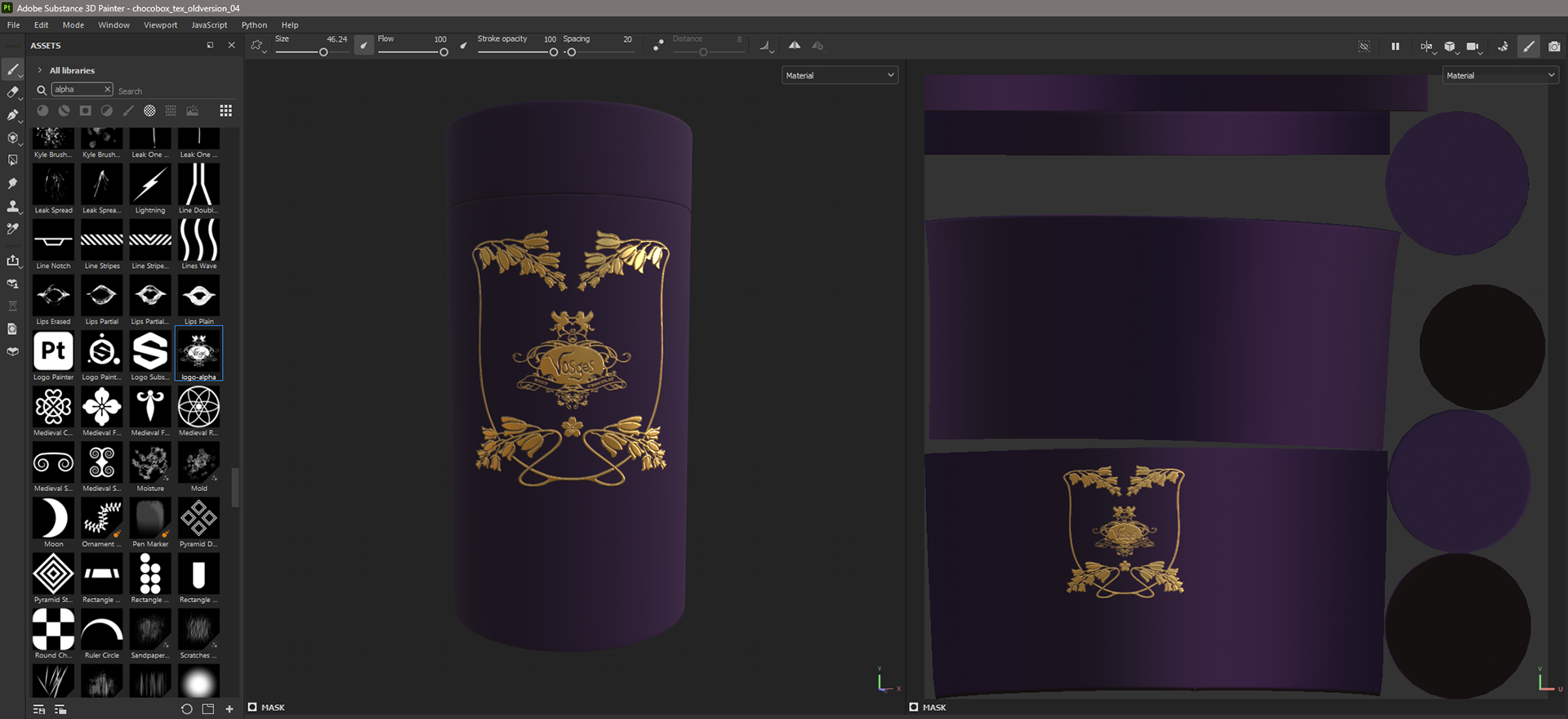Open the camera selection dropdown
Image resolution: width=1568 pixels, height=719 pixels.
coord(1473,47)
